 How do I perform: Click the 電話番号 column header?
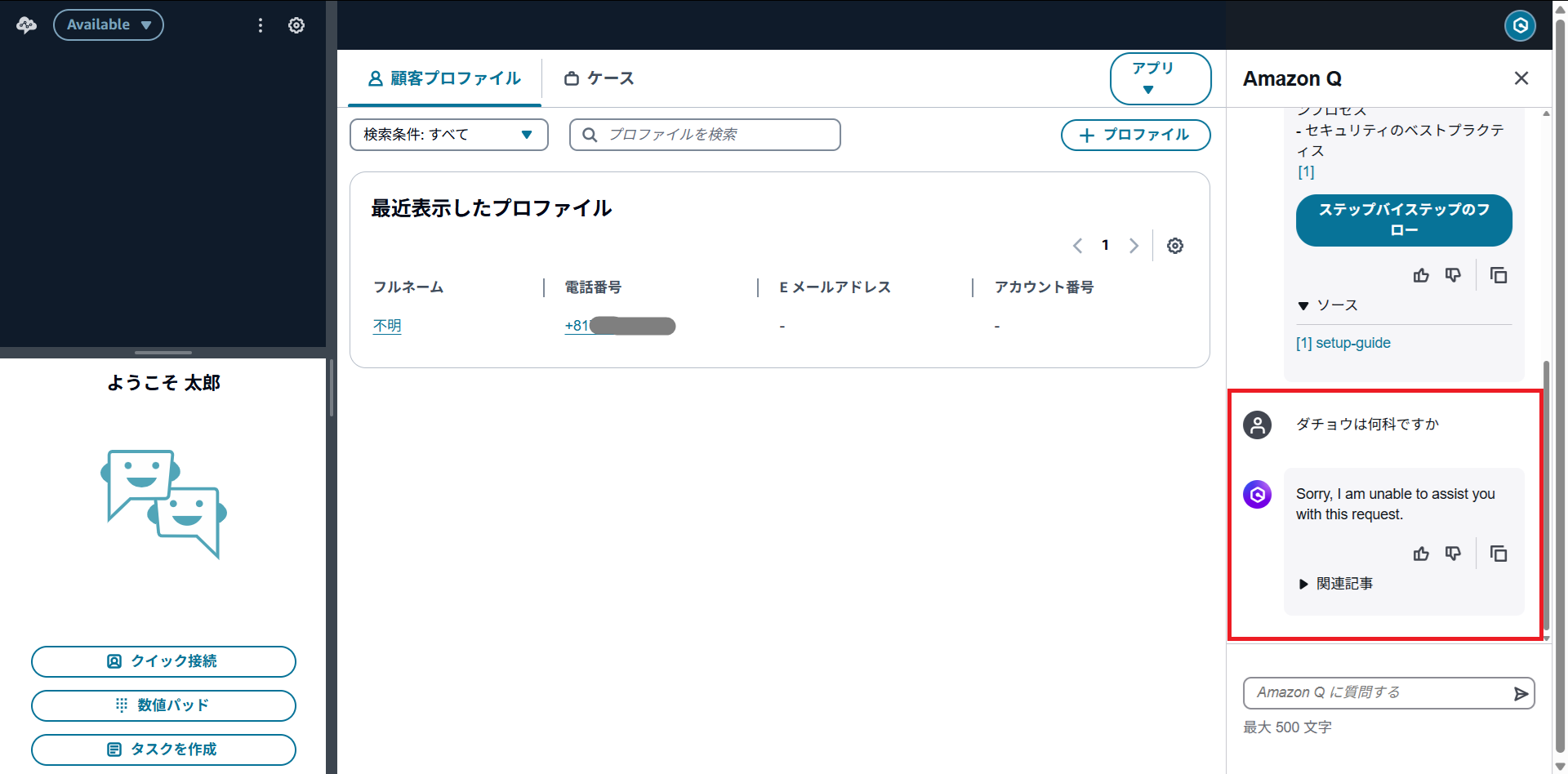593,287
